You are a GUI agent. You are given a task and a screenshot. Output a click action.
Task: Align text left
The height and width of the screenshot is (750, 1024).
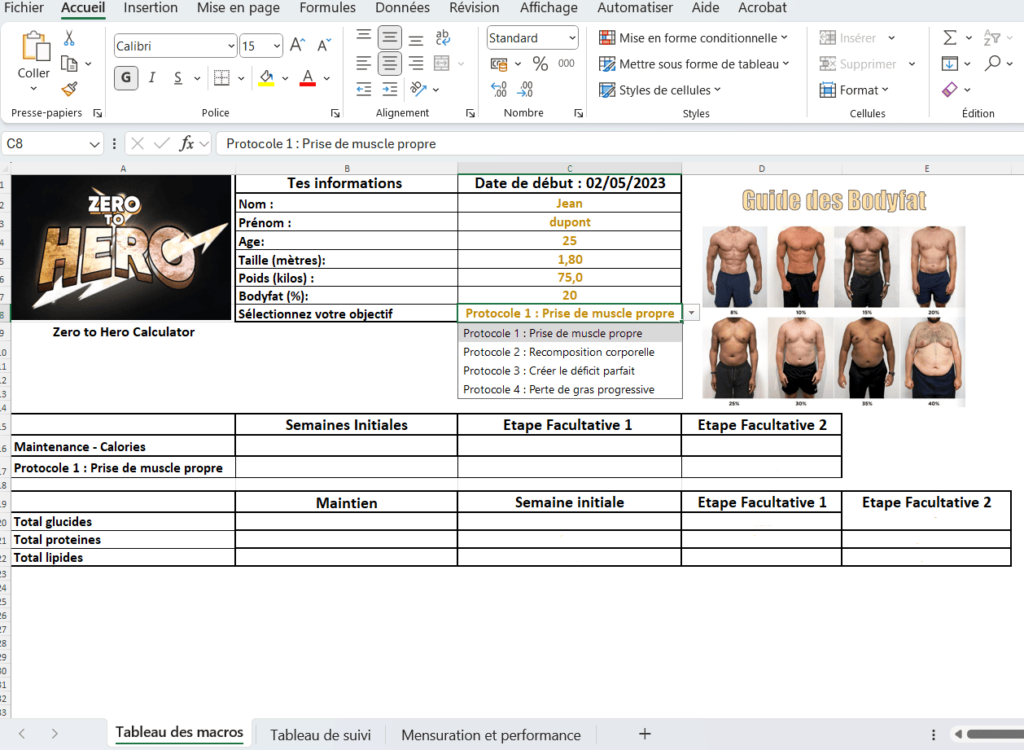coord(364,63)
